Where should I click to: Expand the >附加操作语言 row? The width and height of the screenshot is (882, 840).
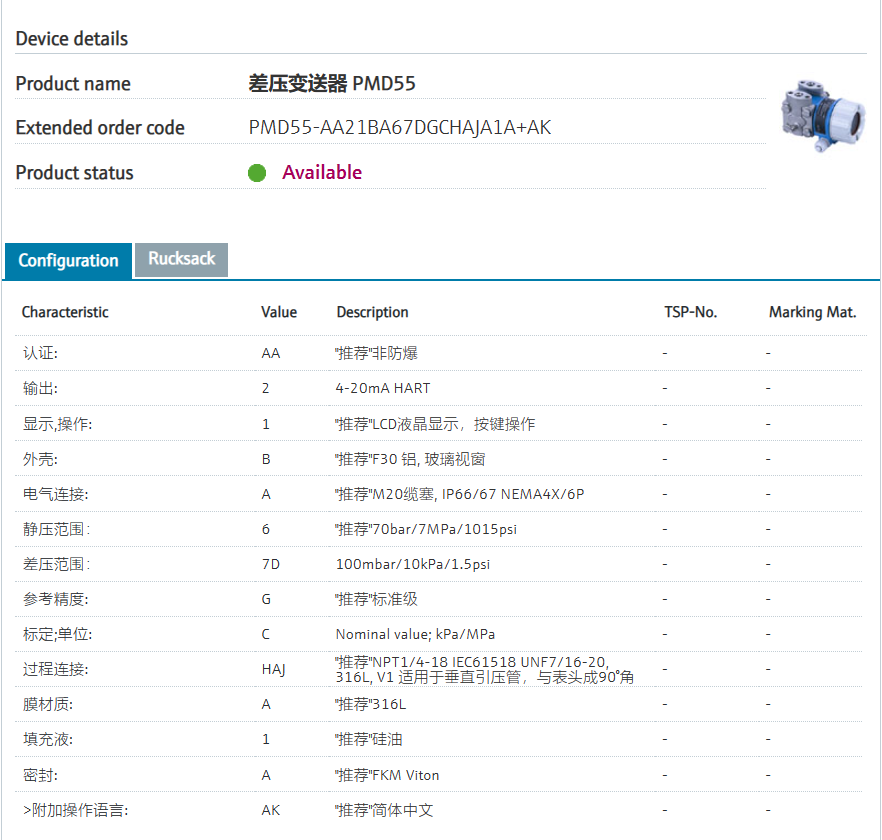(75, 810)
